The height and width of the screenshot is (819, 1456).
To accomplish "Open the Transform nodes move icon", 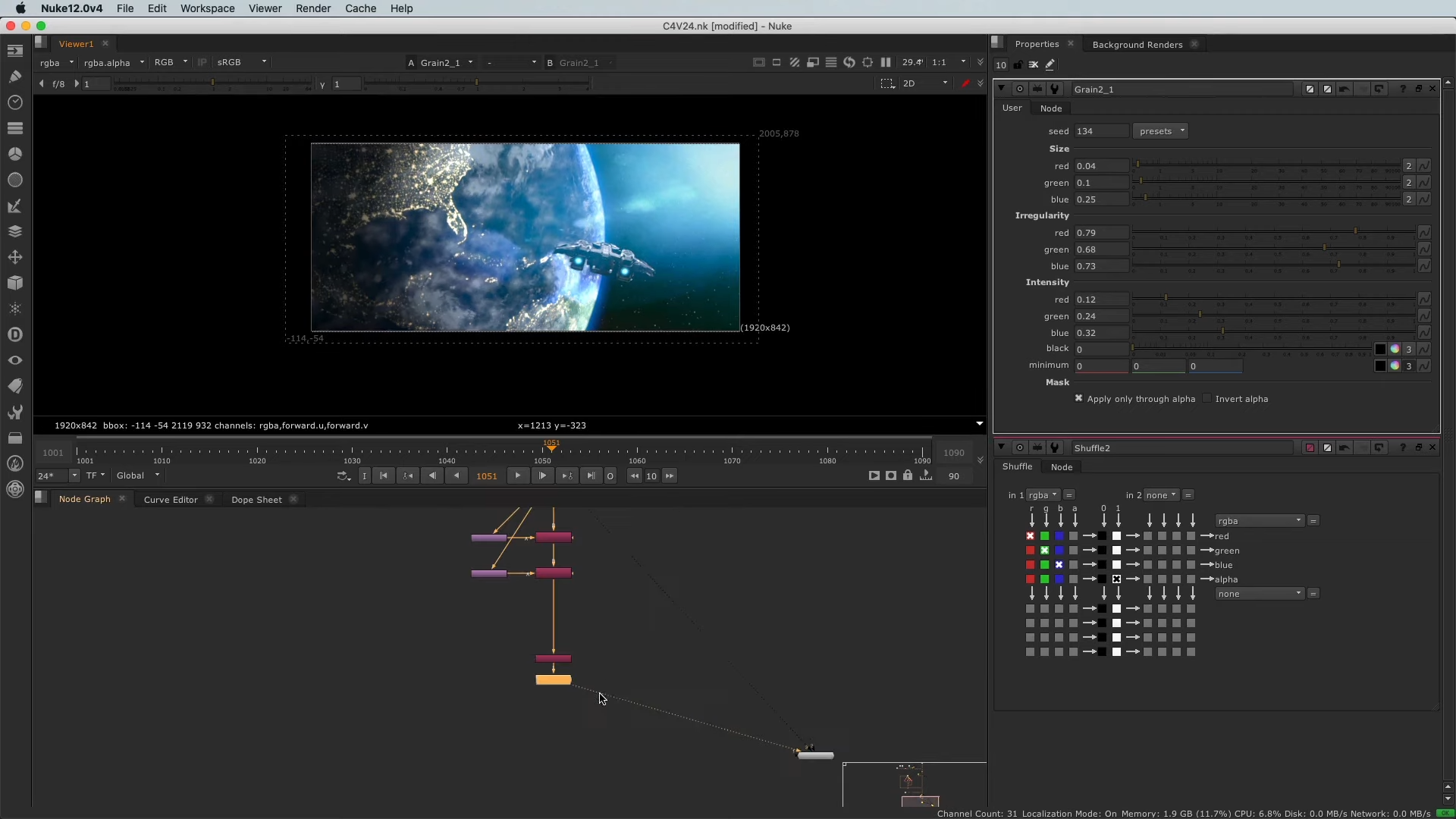I will pyautogui.click(x=14, y=258).
